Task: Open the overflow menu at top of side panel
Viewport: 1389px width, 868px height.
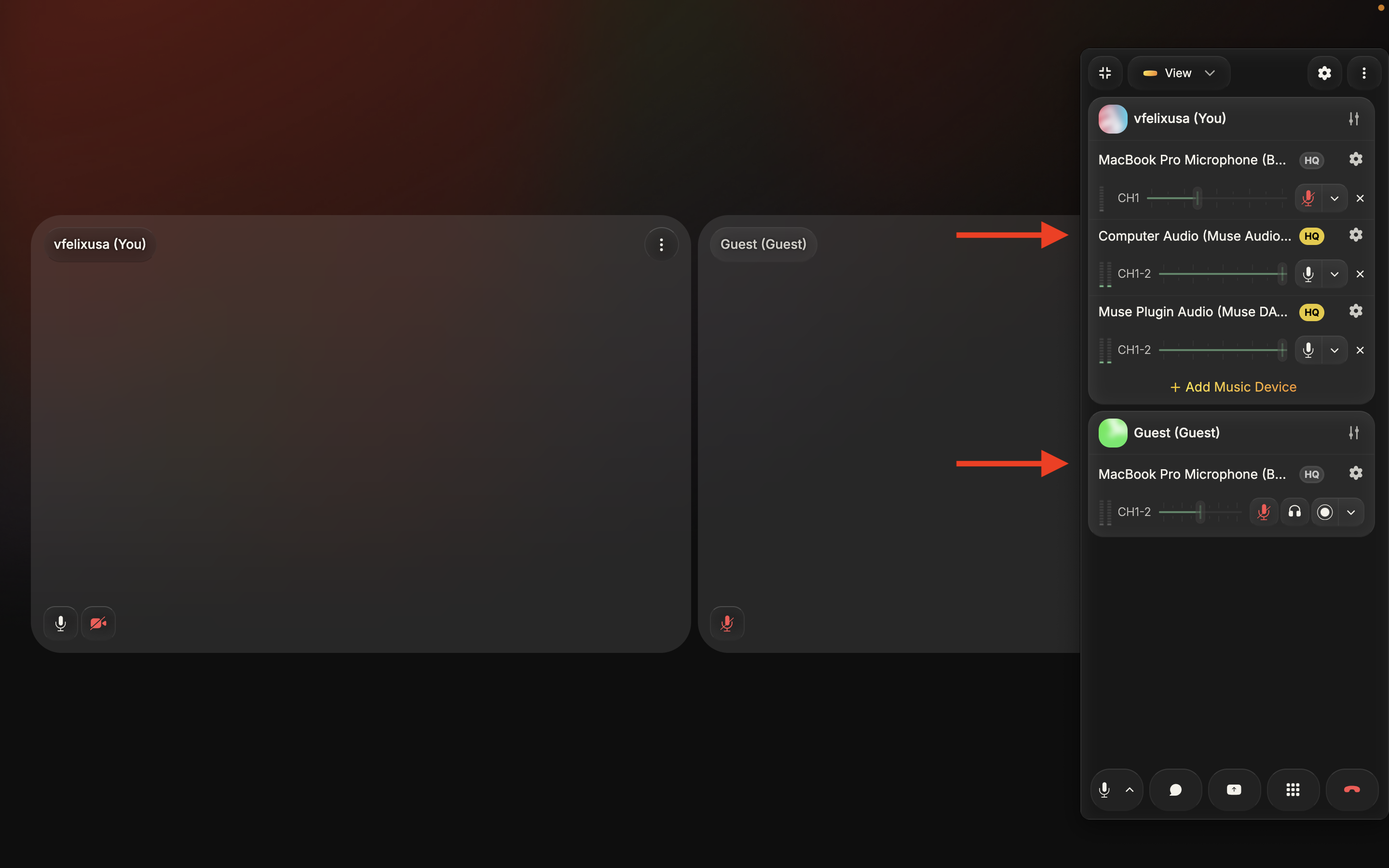Action: [x=1364, y=72]
